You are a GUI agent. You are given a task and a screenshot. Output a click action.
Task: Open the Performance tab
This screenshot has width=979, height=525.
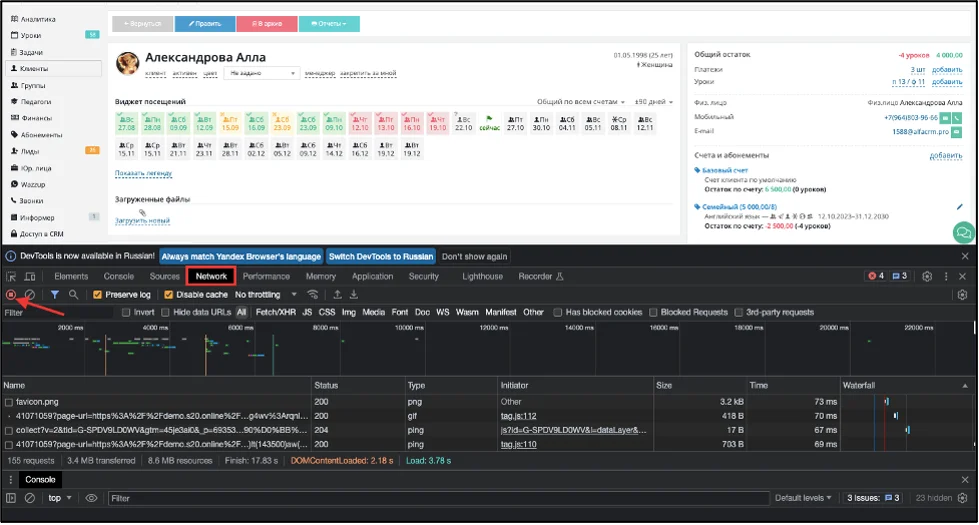coord(266,277)
